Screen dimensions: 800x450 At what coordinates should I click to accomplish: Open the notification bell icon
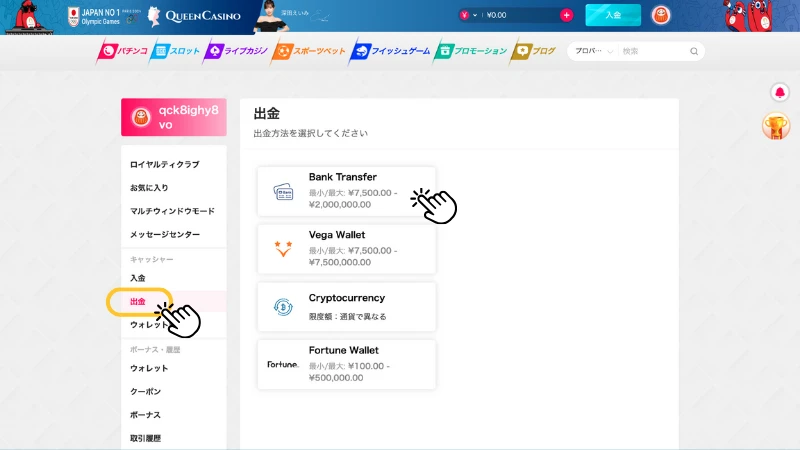coord(779,92)
